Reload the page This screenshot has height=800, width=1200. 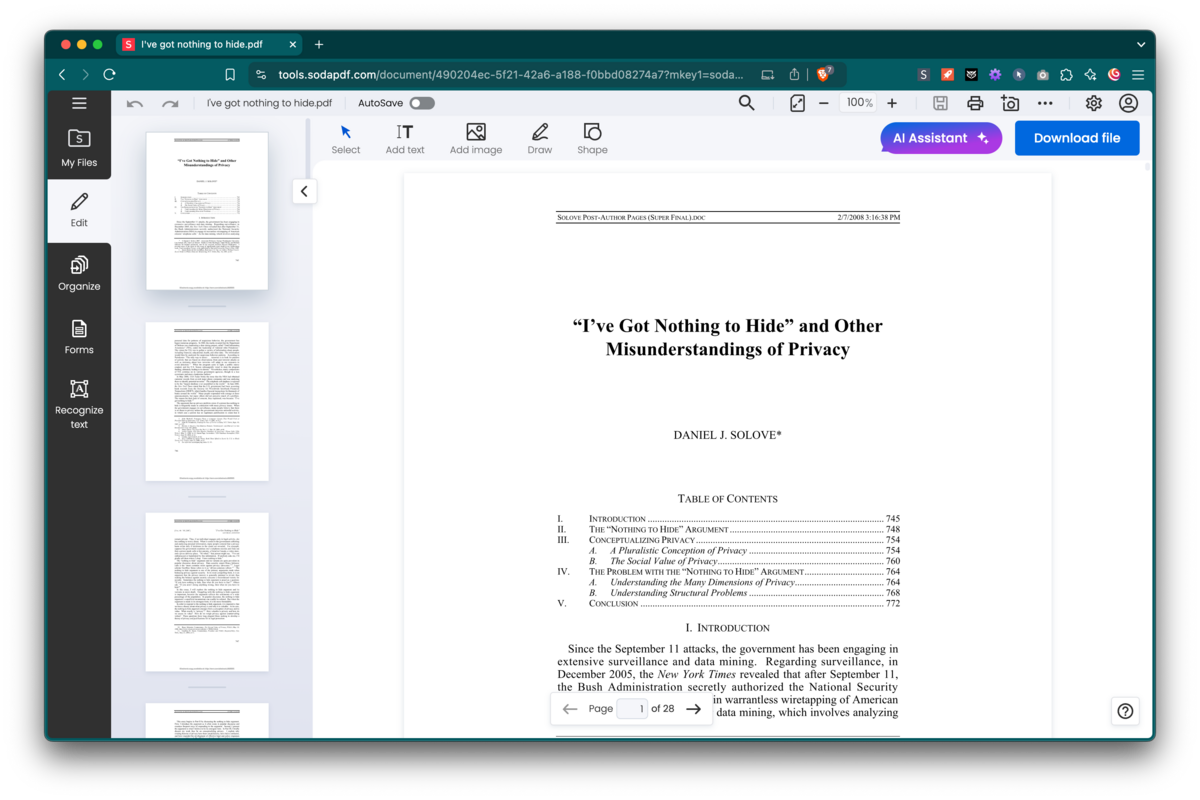110,74
